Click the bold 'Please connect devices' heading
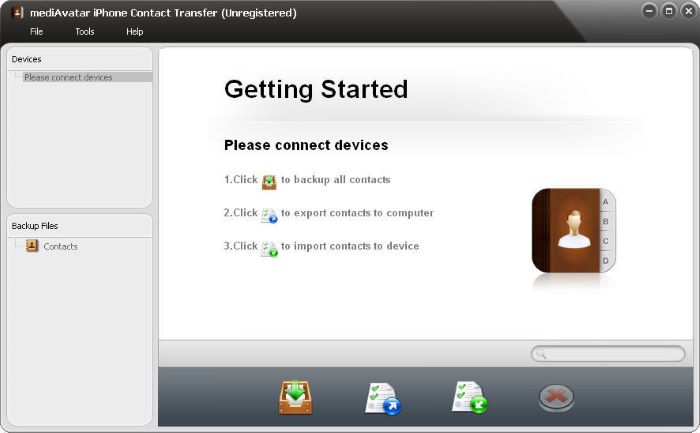This screenshot has height=433, width=700. (306, 145)
